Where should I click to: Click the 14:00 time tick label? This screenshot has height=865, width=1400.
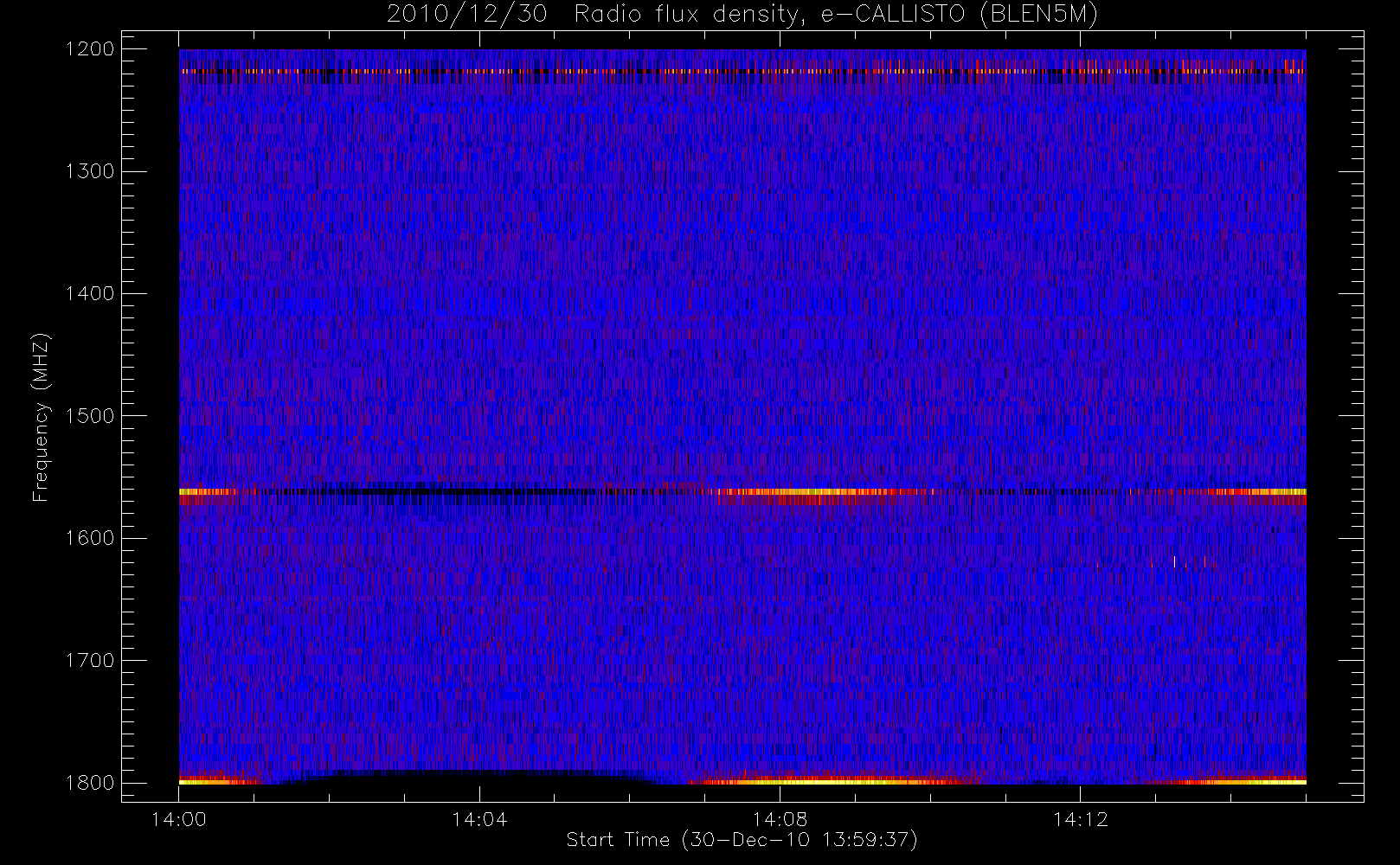179,819
